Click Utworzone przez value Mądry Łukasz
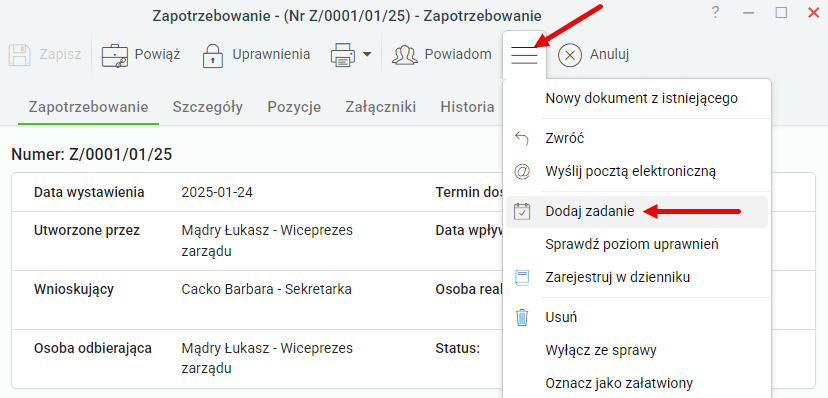 point(267,241)
